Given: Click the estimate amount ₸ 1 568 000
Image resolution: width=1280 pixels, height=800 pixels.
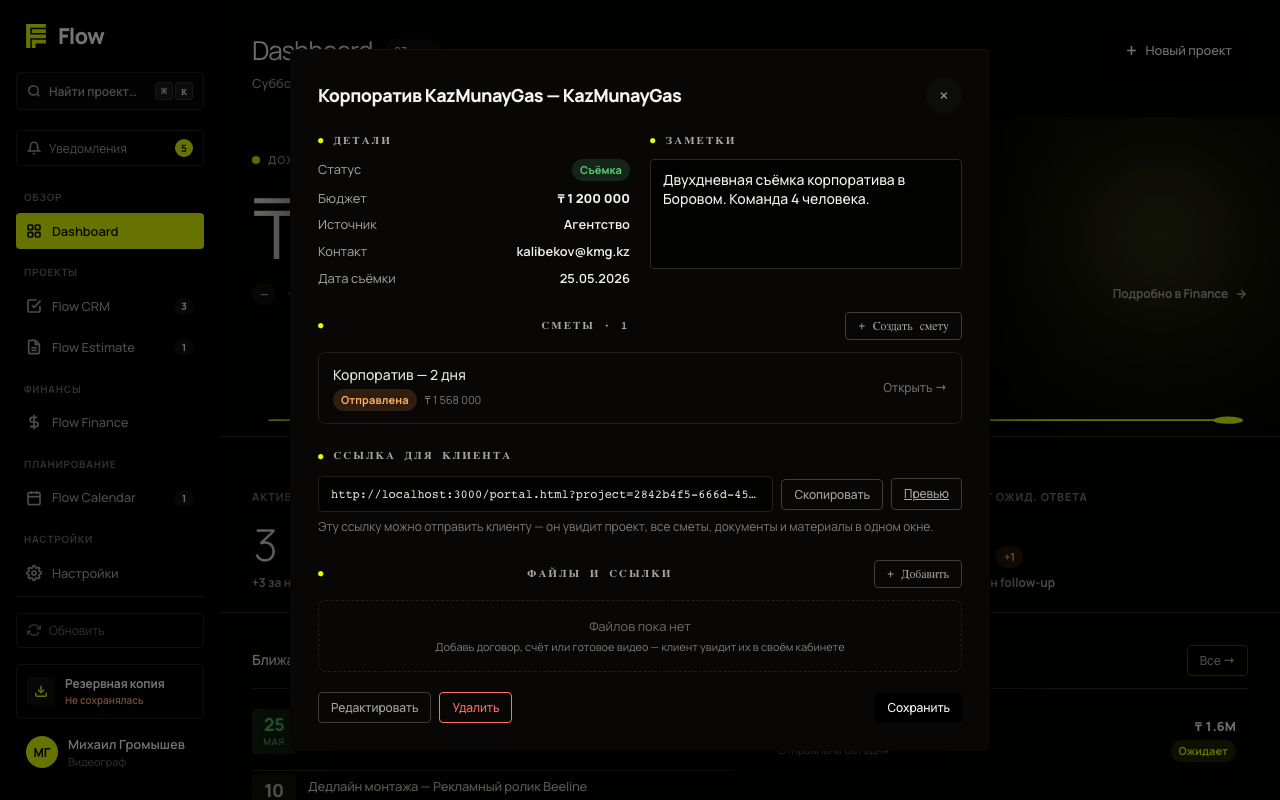Looking at the screenshot, I should click(x=453, y=400).
